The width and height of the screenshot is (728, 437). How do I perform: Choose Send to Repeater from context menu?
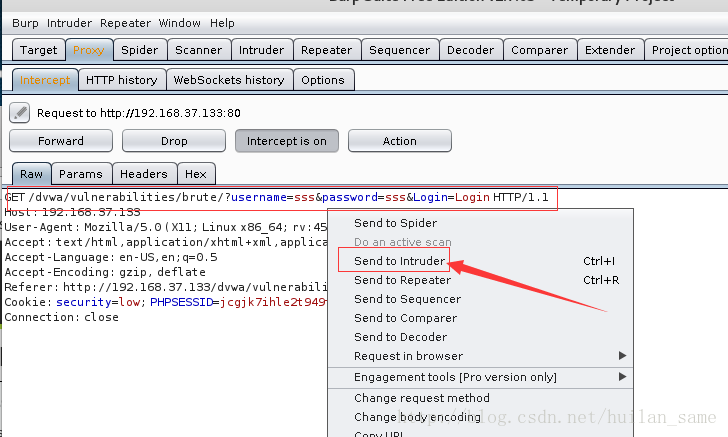tap(481, 280)
